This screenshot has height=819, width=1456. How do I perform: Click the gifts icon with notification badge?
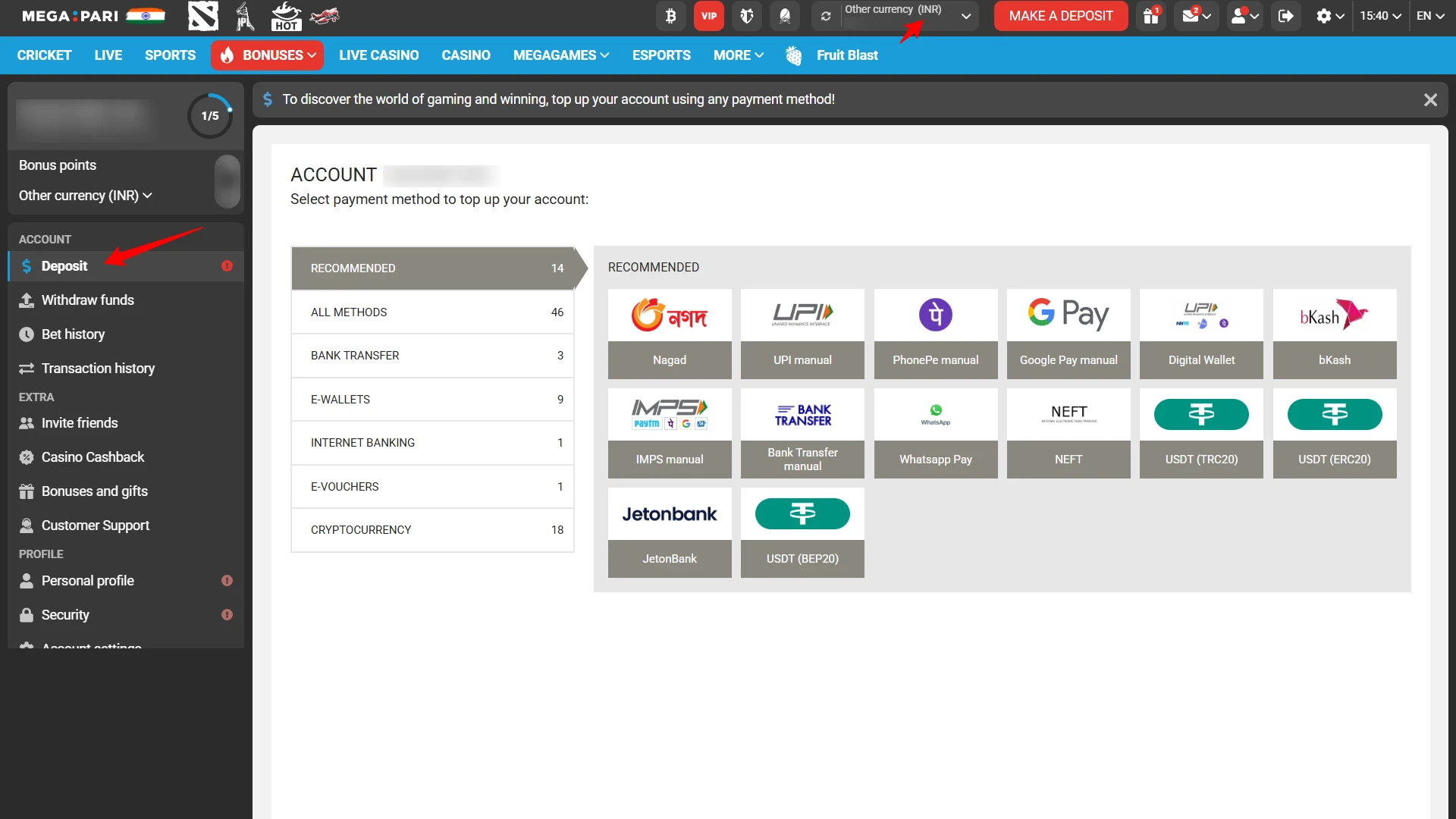click(x=1150, y=16)
